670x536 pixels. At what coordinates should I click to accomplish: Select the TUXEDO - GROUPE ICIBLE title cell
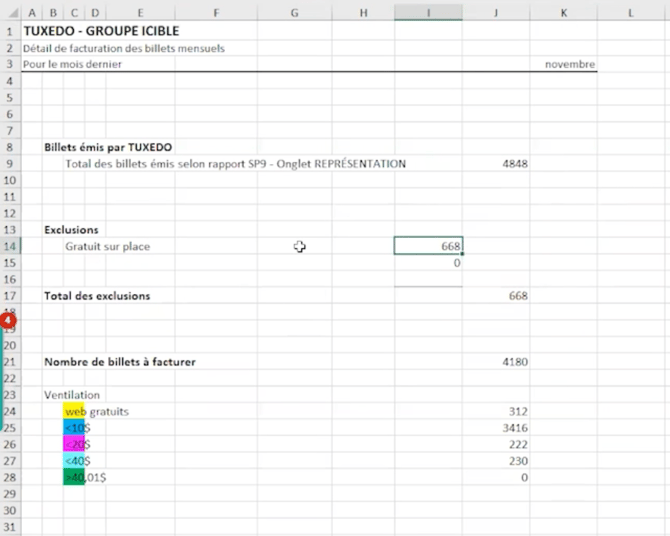click(101, 31)
